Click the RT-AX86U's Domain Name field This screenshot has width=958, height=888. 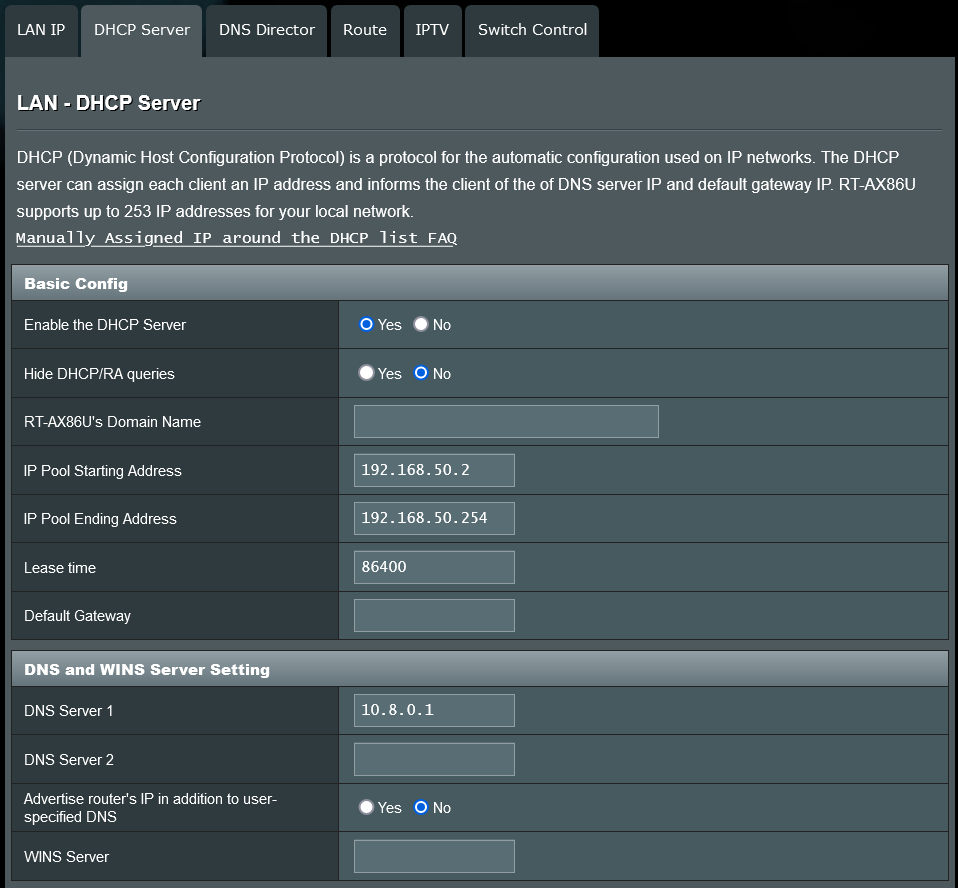506,422
